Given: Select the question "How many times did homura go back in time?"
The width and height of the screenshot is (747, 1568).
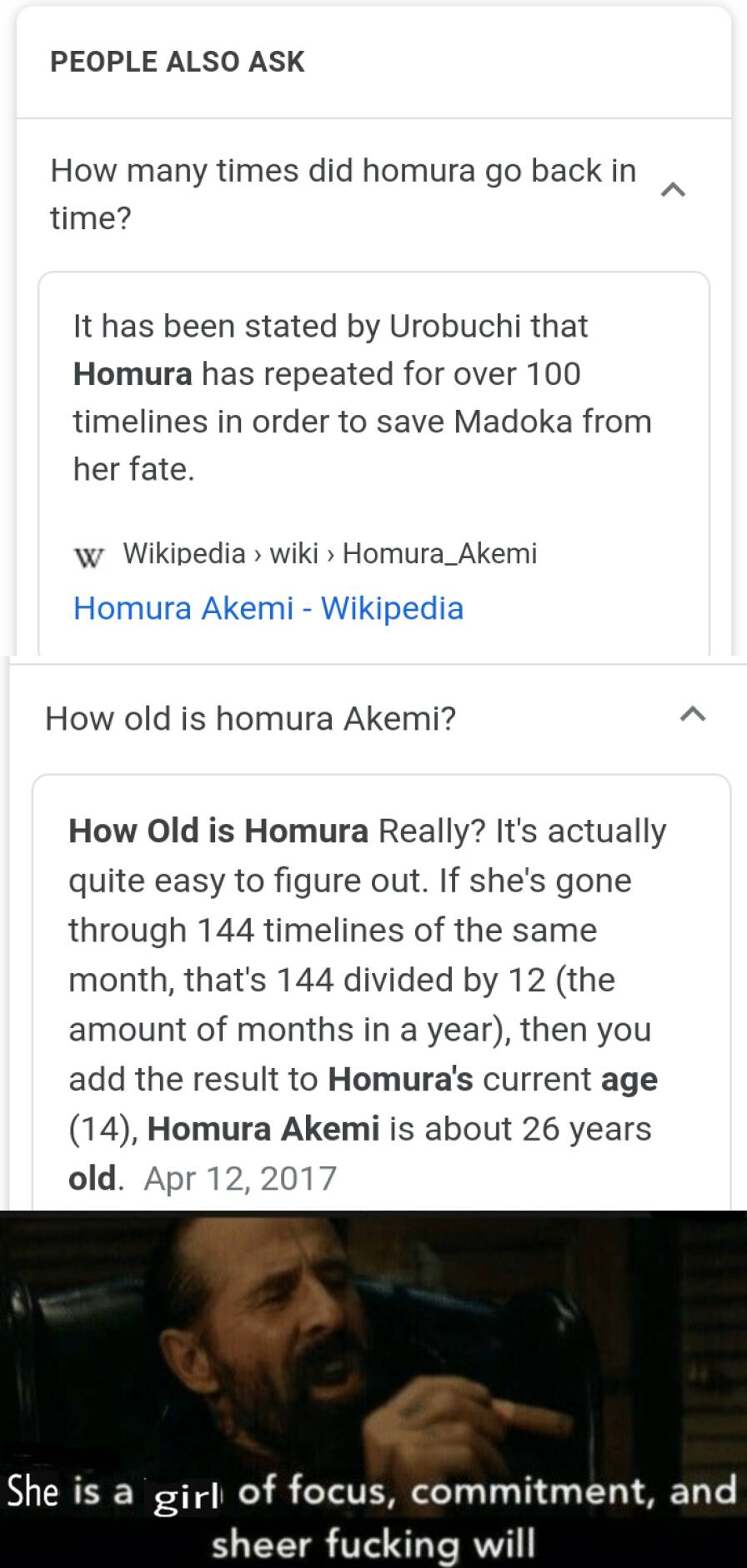Looking at the screenshot, I should tap(343, 194).
